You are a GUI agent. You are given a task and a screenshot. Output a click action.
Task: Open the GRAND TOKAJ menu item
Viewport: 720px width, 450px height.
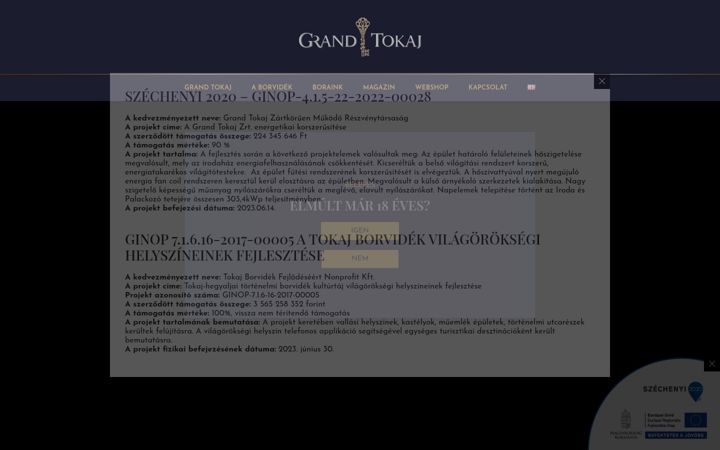(x=208, y=87)
